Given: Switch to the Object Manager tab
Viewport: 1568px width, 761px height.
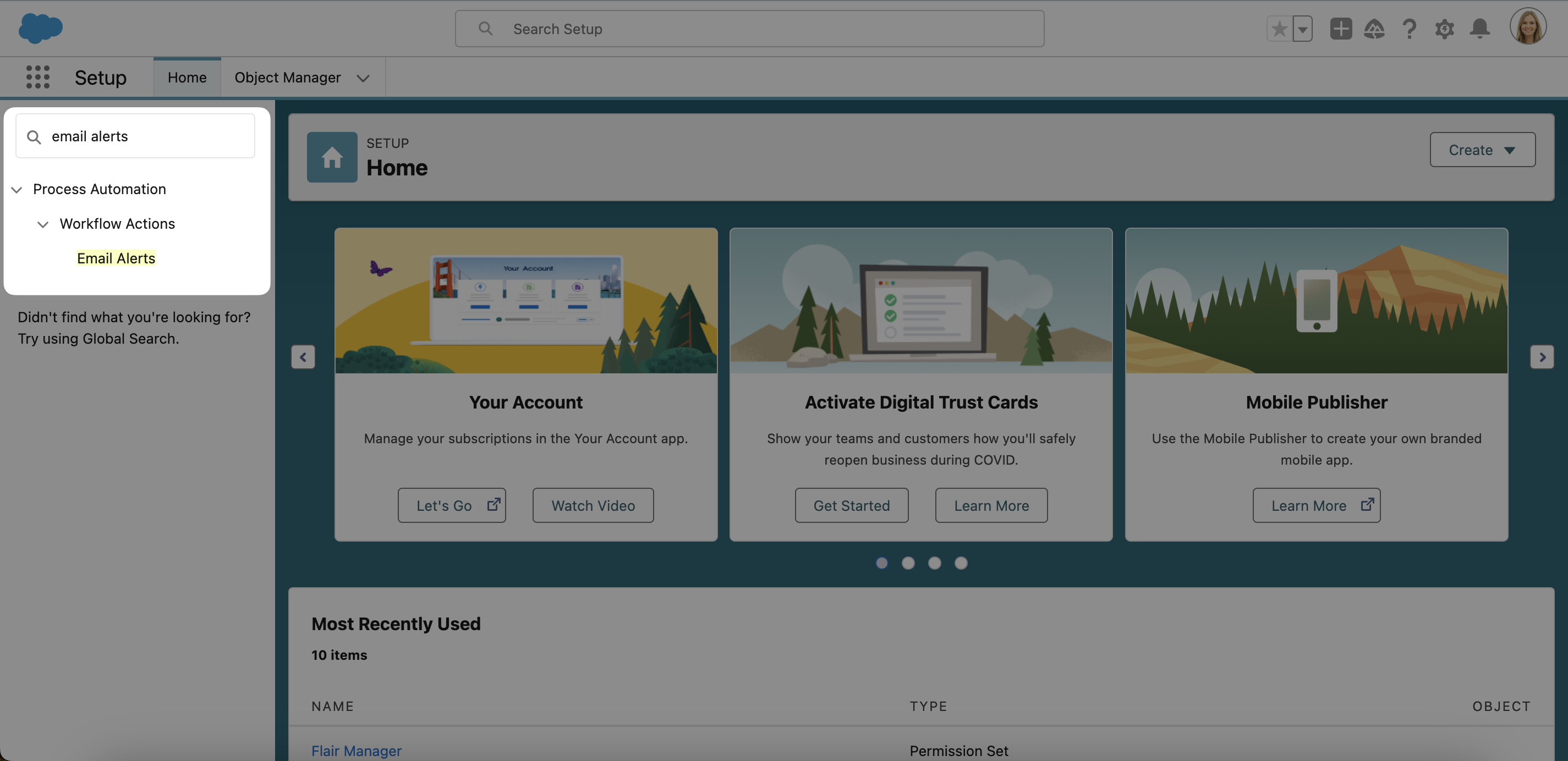Looking at the screenshot, I should 287,78.
